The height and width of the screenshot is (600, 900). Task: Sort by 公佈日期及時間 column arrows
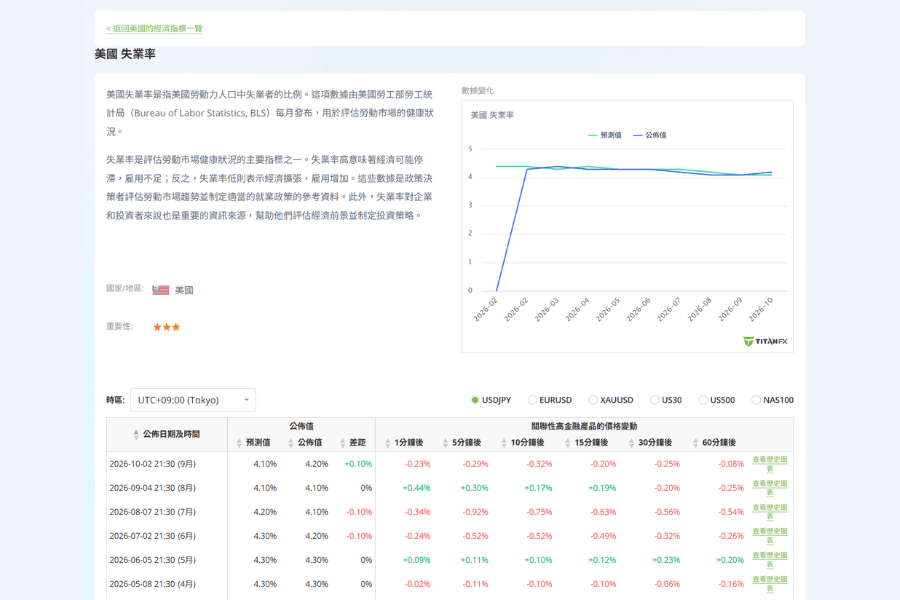tap(136, 435)
